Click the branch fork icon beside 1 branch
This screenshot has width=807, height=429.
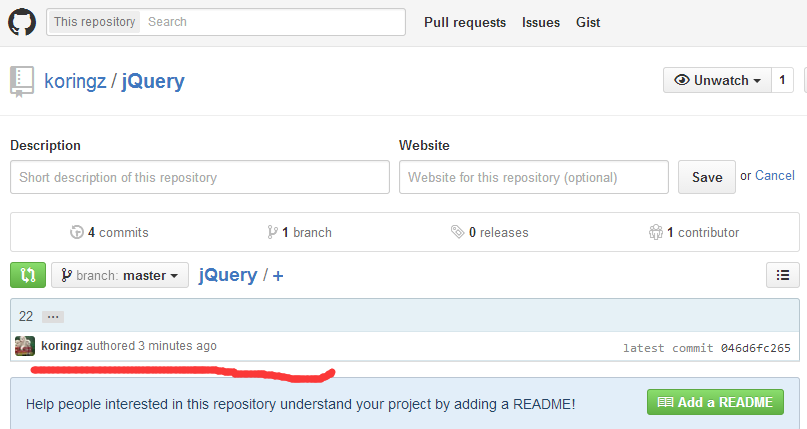[x=272, y=233]
